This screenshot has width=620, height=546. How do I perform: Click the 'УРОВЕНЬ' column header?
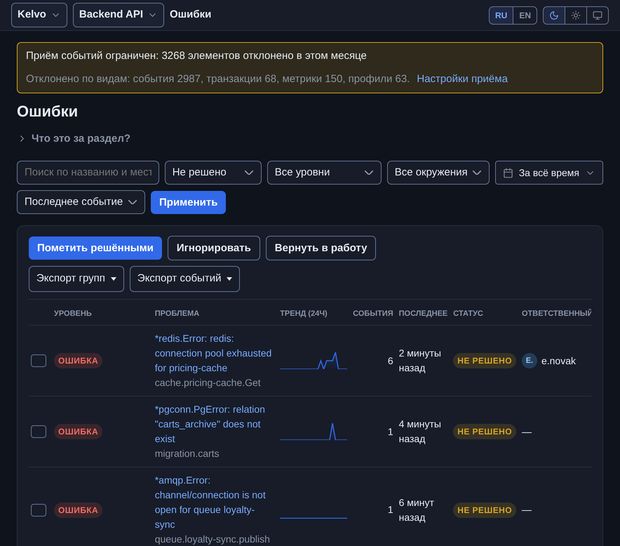tap(73, 313)
